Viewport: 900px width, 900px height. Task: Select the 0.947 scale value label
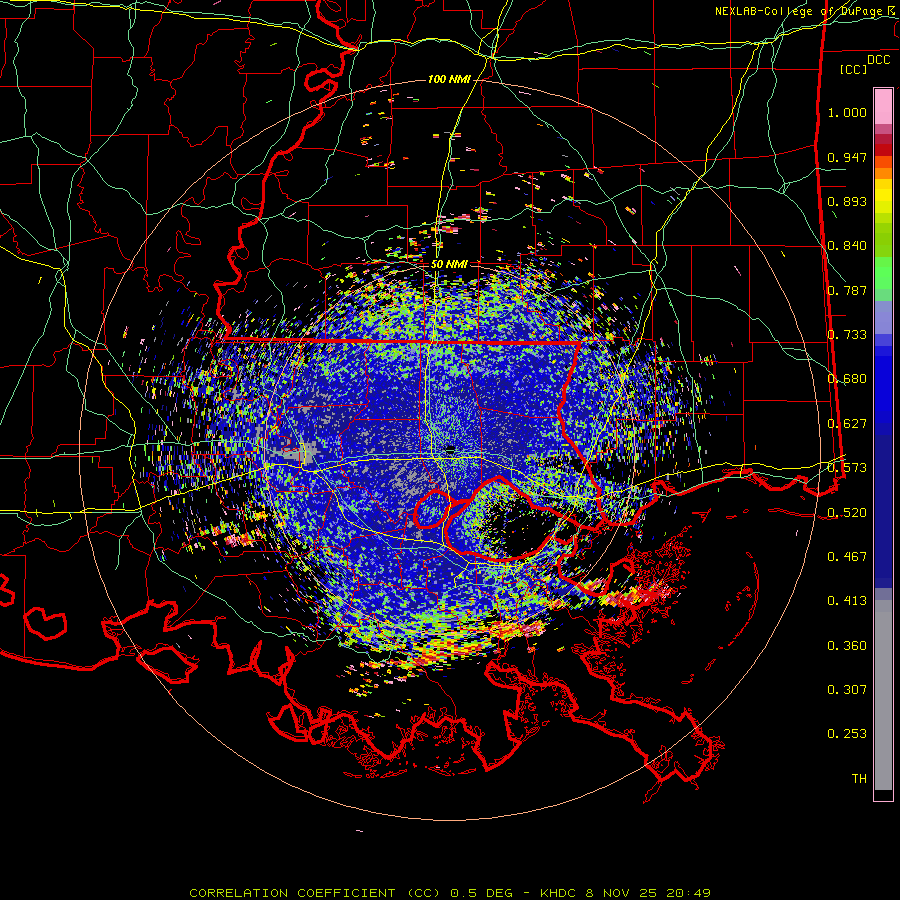847,157
